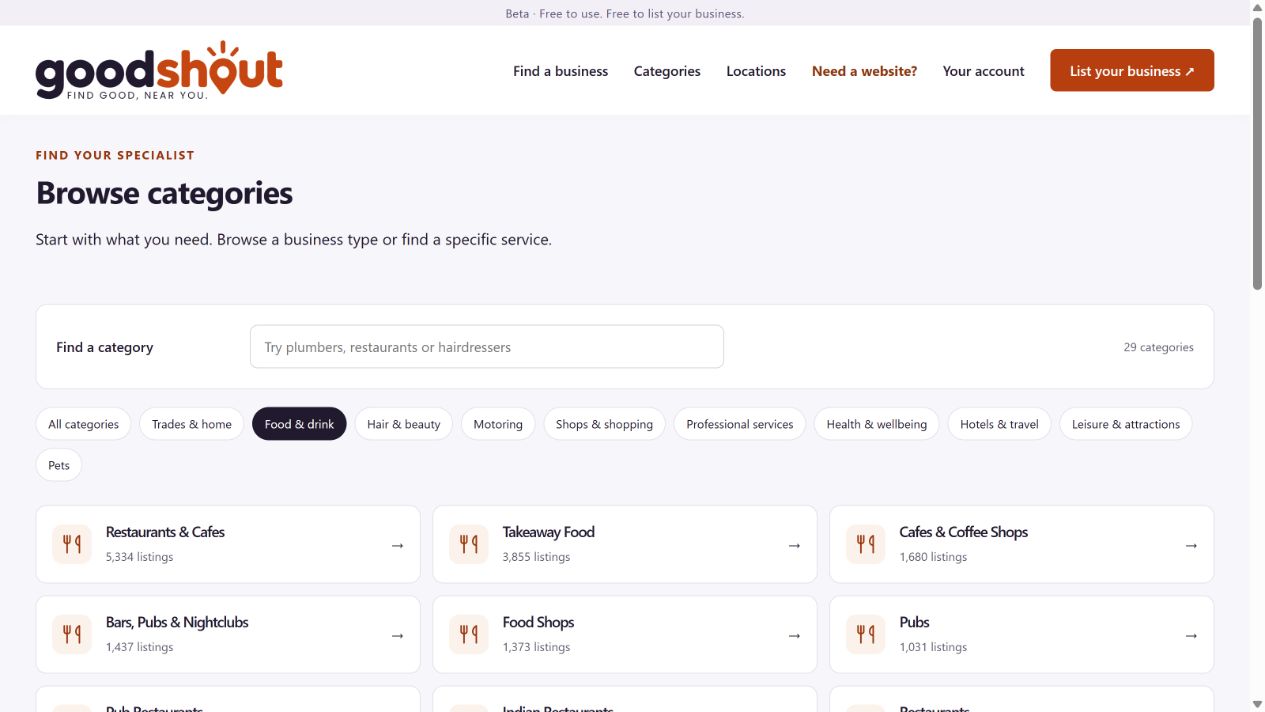Select the Food & drink filter chip
The image size is (1265, 712).
click(x=299, y=424)
